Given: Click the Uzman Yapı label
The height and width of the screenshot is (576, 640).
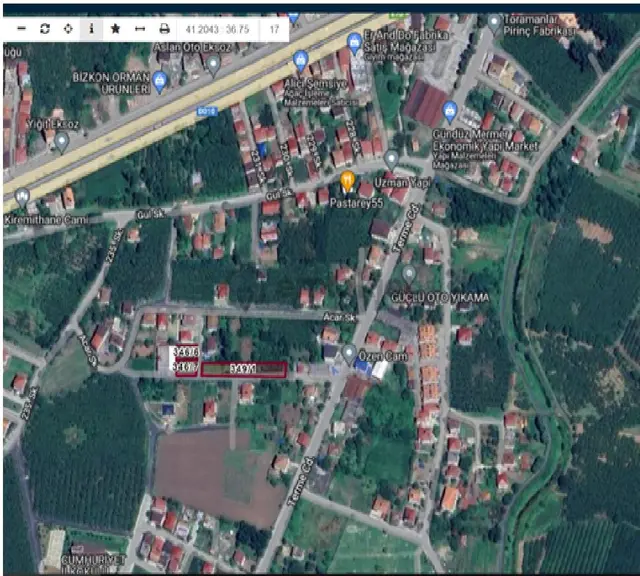Looking at the screenshot, I should pyautogui.click(x=402, y=183).
